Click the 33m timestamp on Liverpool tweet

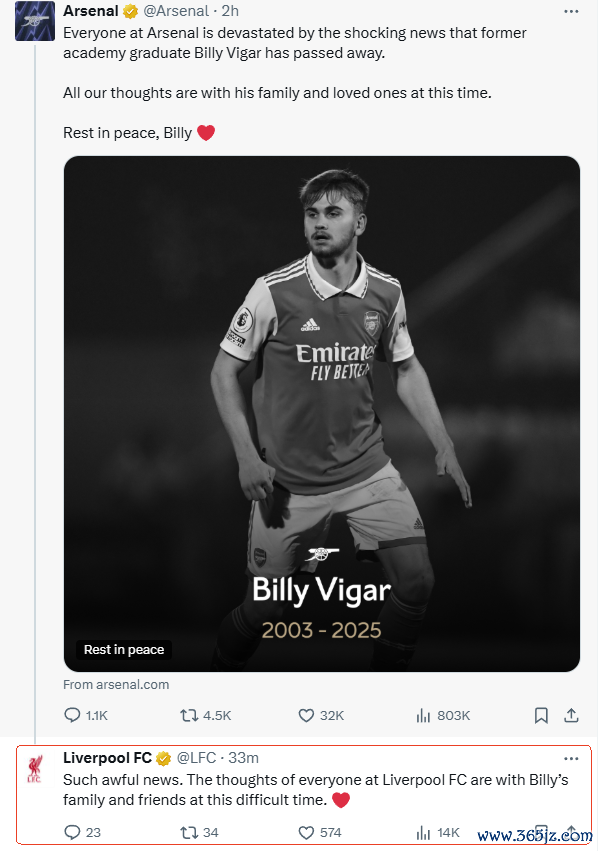(244, 758)
